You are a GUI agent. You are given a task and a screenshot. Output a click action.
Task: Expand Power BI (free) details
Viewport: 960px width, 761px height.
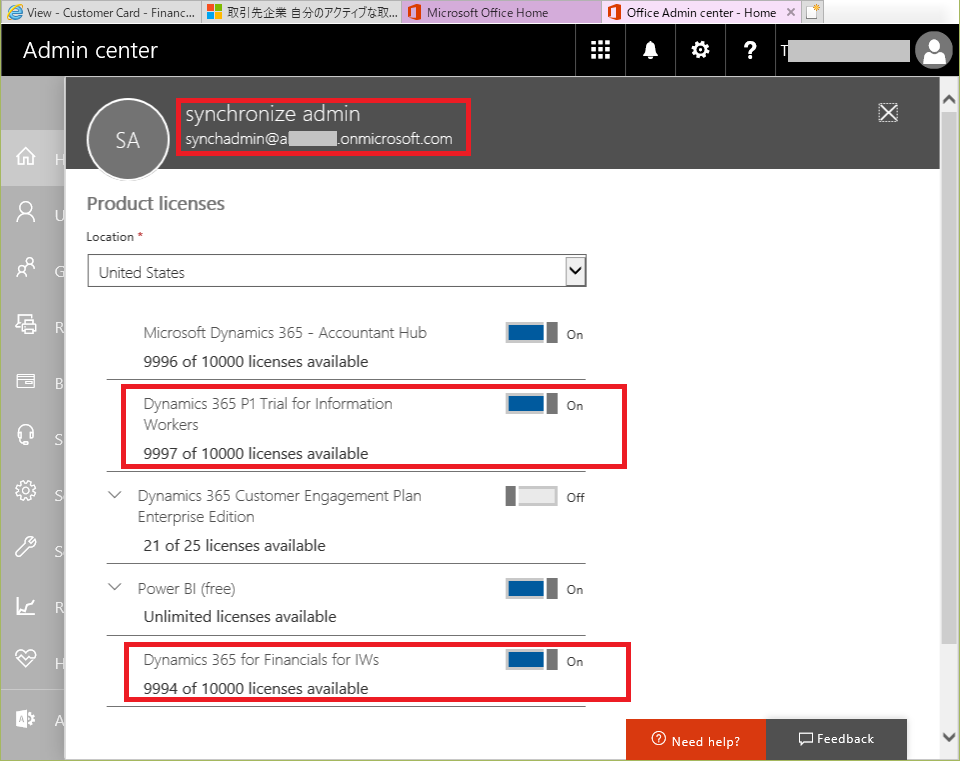tap(114, 587)
